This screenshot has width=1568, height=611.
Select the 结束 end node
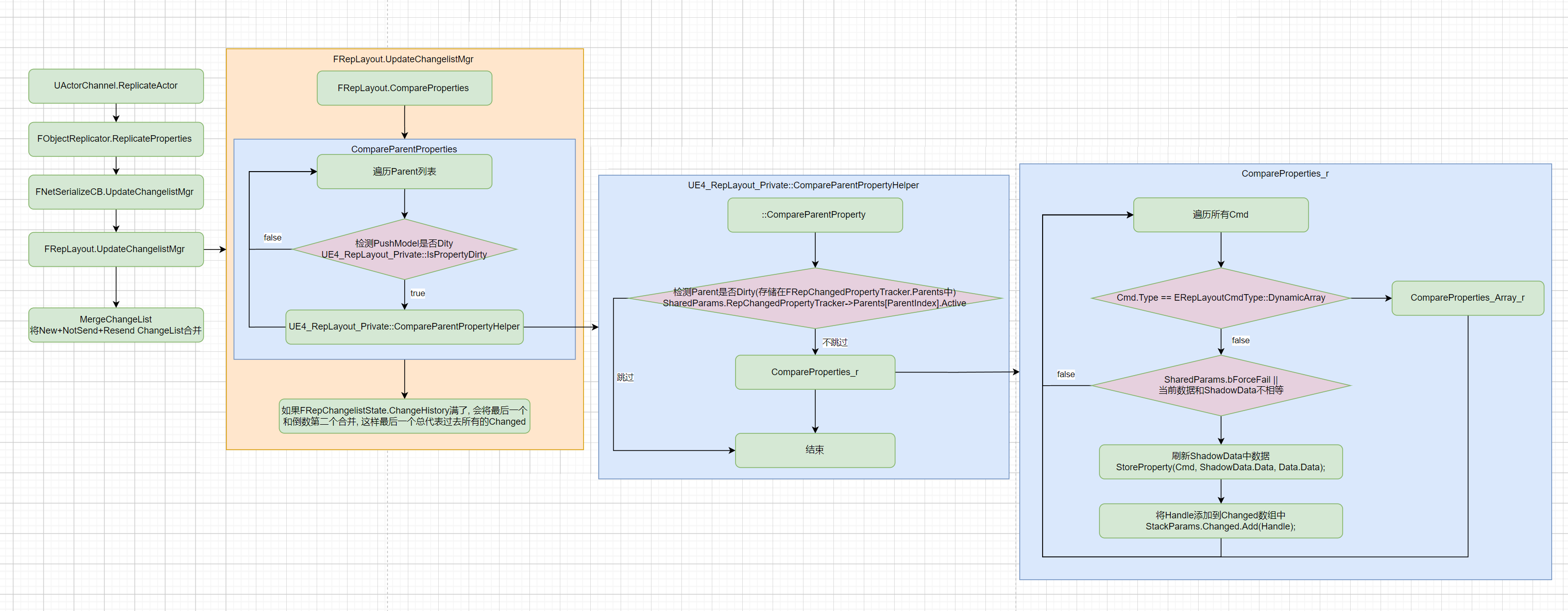[x=815, y=450]
